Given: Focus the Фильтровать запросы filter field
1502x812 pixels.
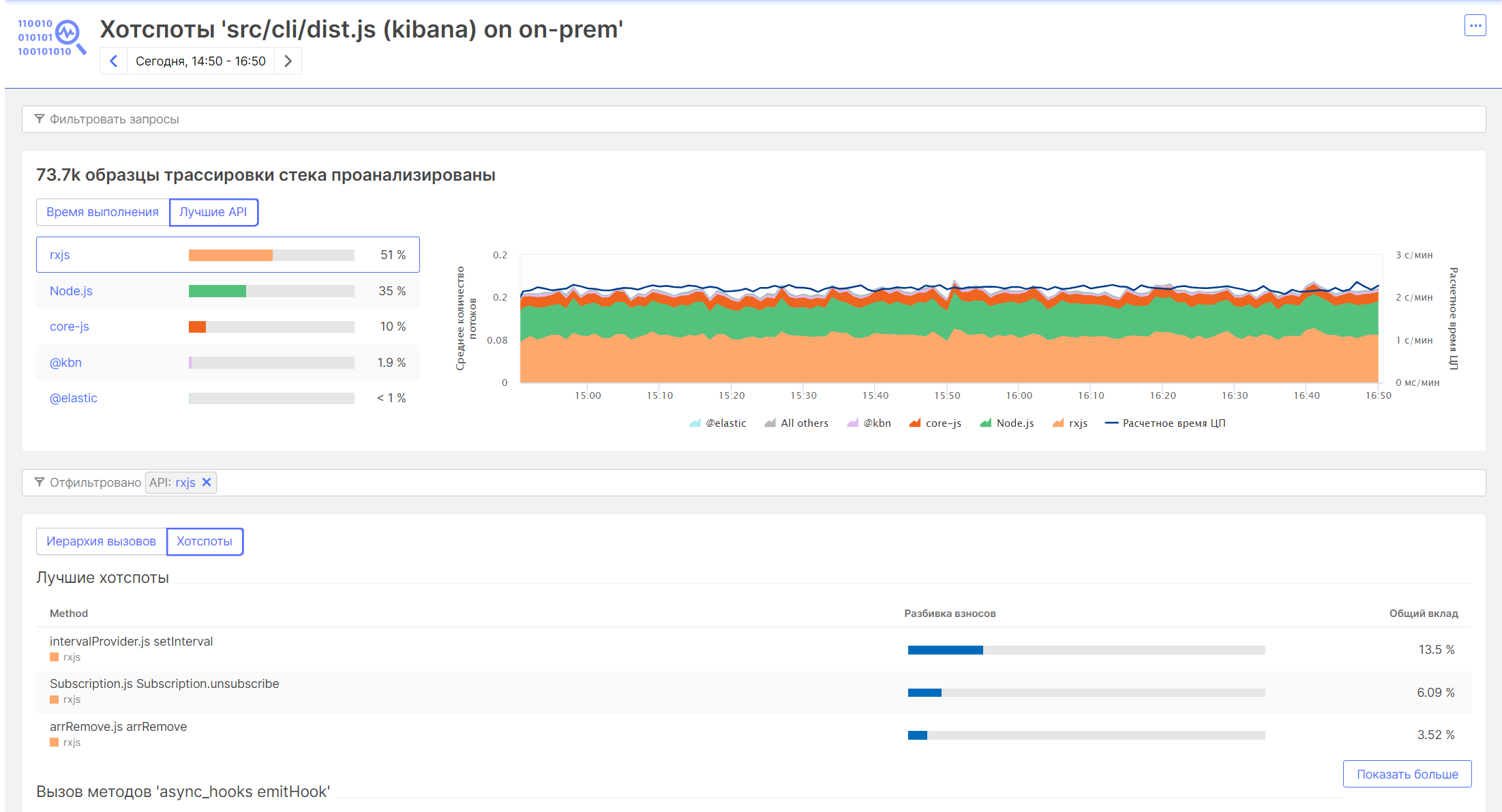Looking at the screenshot, I should tap(750, 119).
